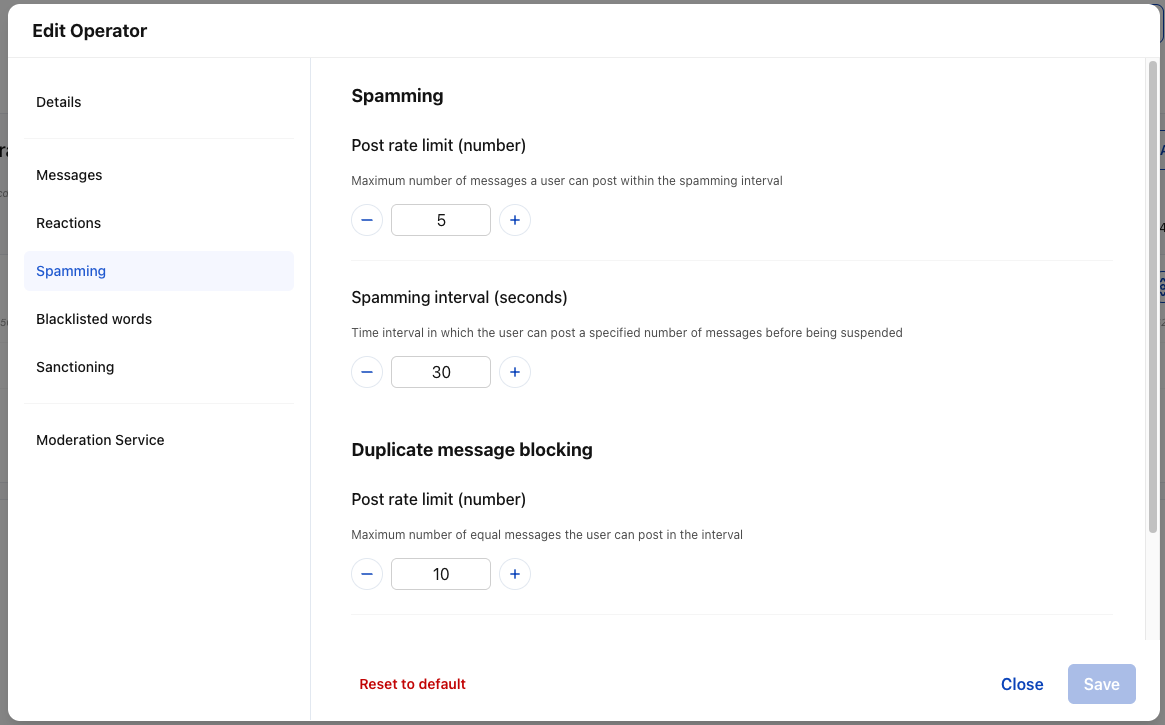Image resolution: width=1165 pixels, height=725 pixels.
Task: Click the spamming interval field showing 30
Action: [x=441, y=372]
